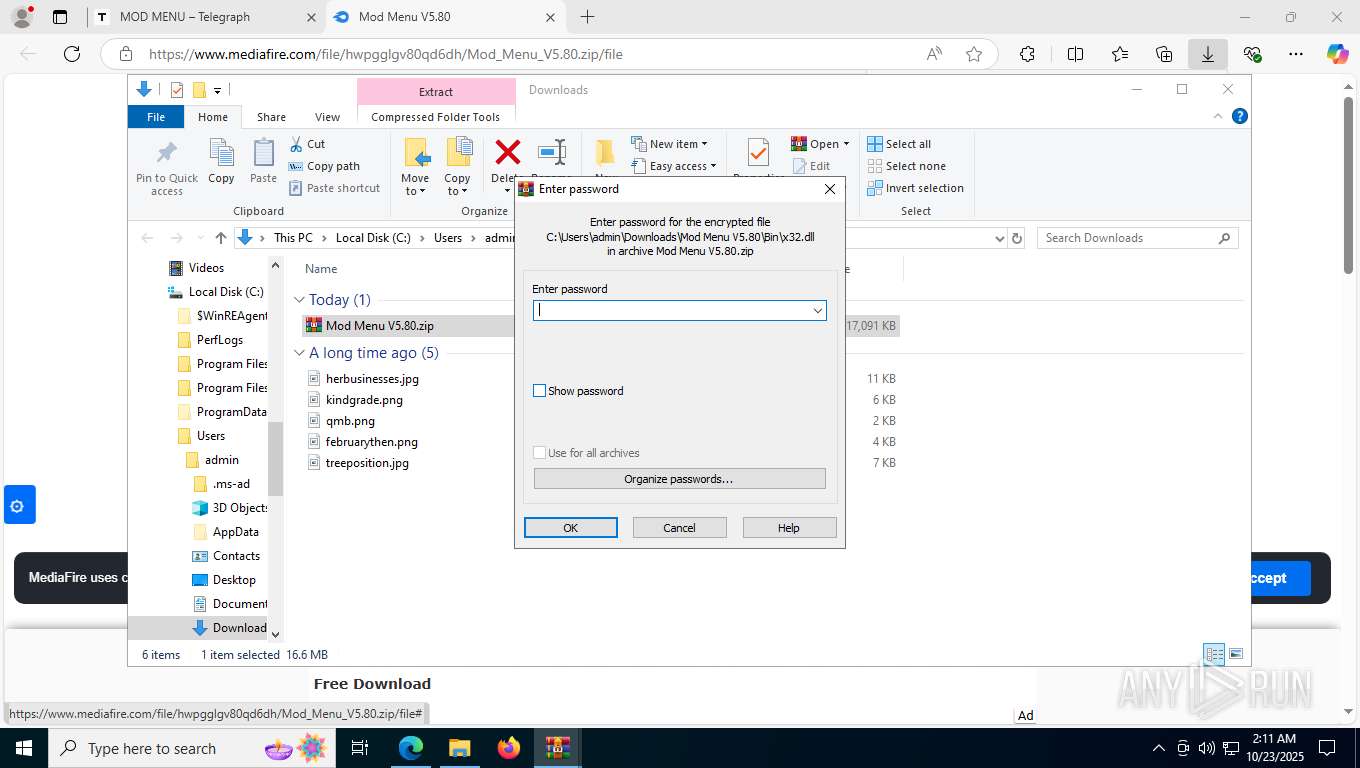The image size is (1360, 768).
Task: Open the New item dropdown
Action: (x=669, y=144)
